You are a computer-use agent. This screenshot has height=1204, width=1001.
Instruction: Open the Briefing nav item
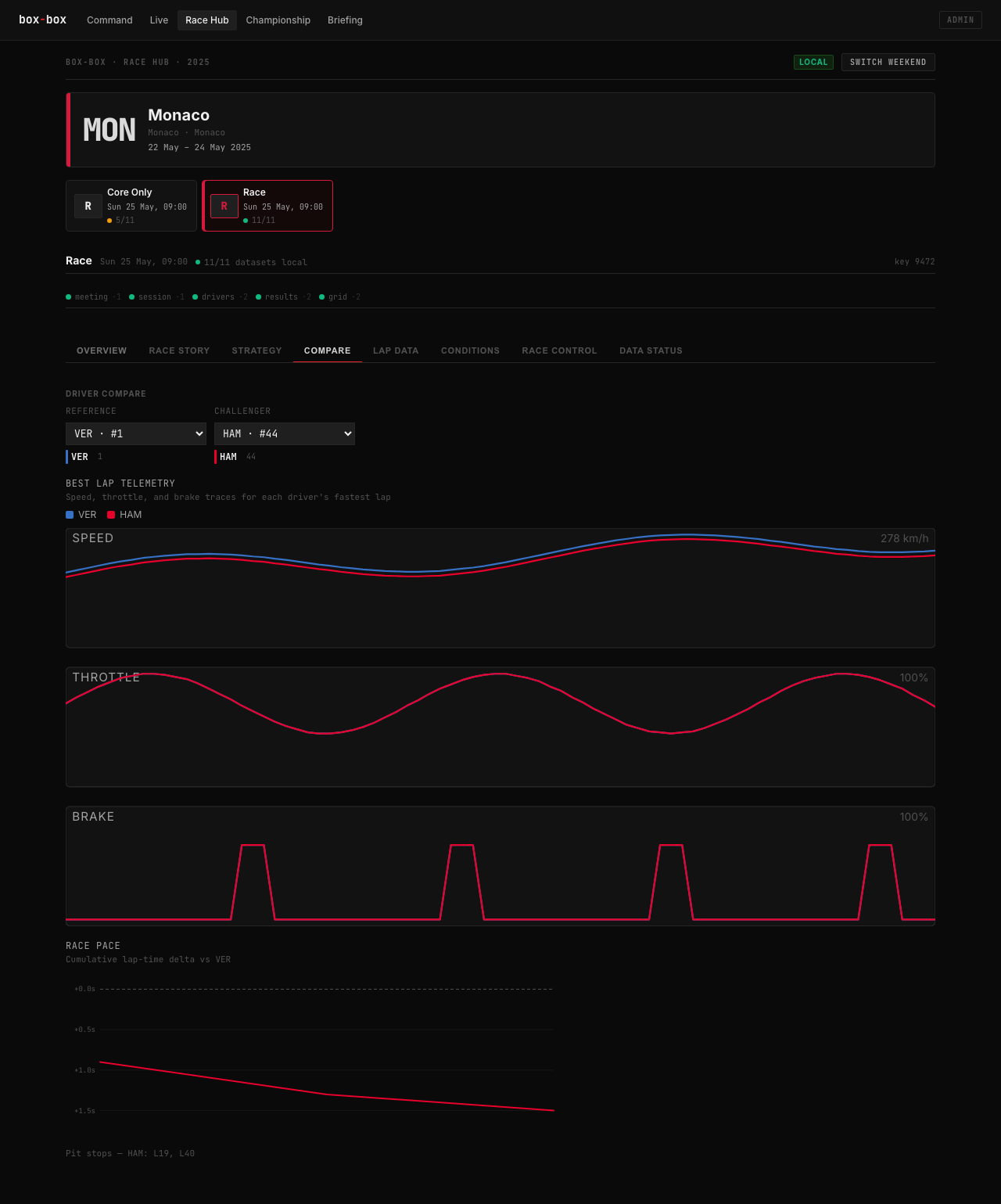pyautogui.click(x=345, y=20)
